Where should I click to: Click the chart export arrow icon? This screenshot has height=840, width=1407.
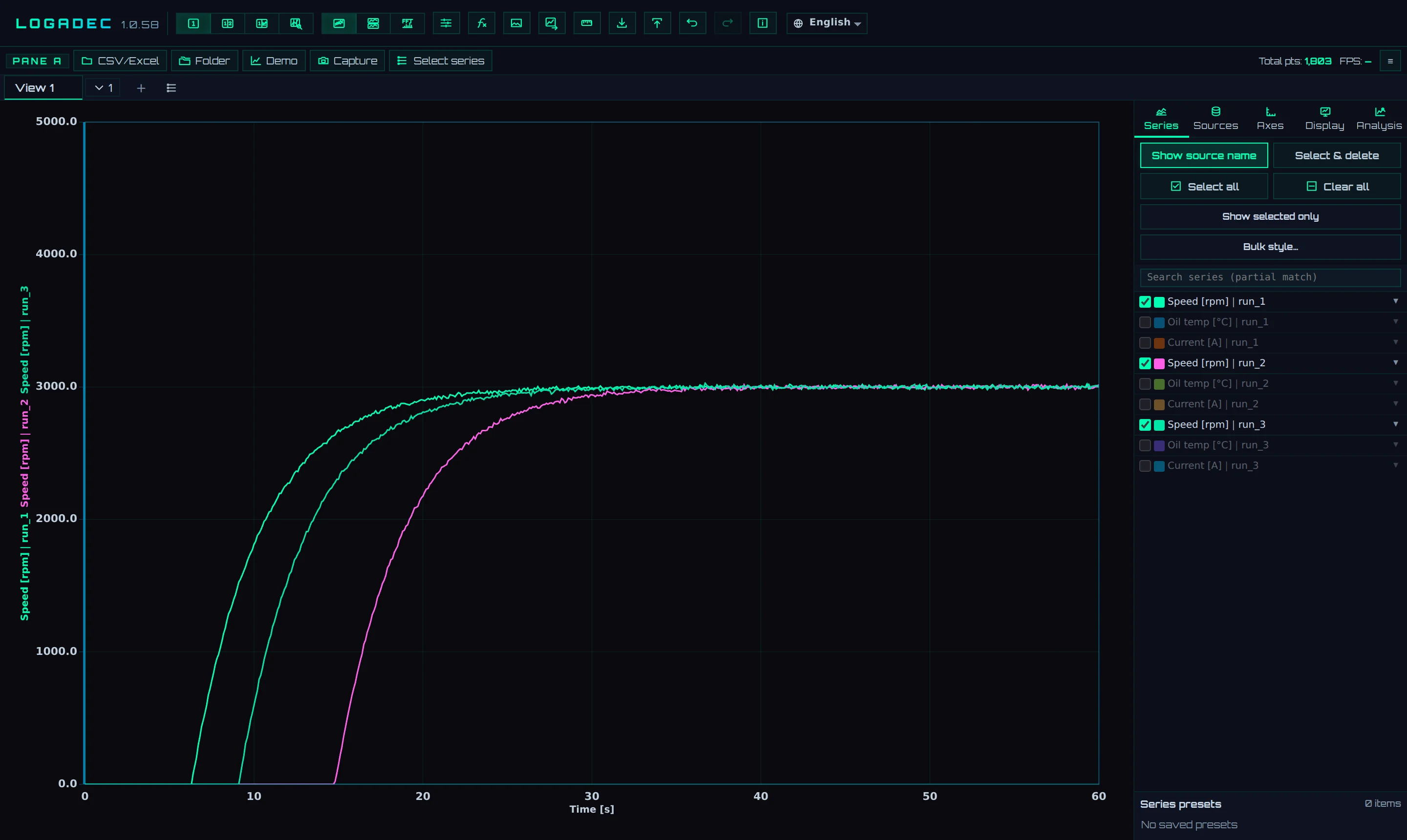point(552,23)
